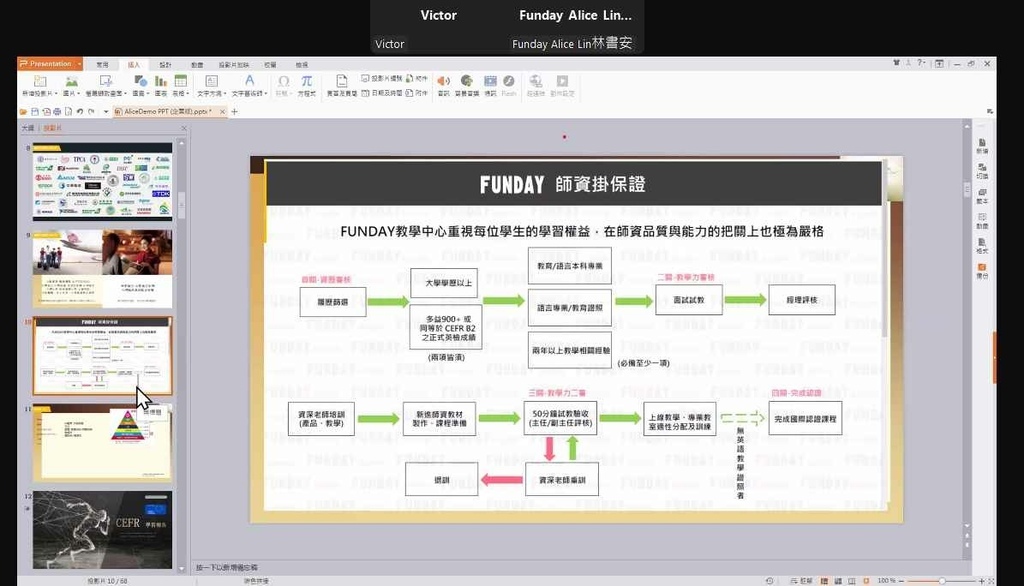Switch the left panel to Outline view
Viewport: 1024px width, 586px height.
coord(28,128)
